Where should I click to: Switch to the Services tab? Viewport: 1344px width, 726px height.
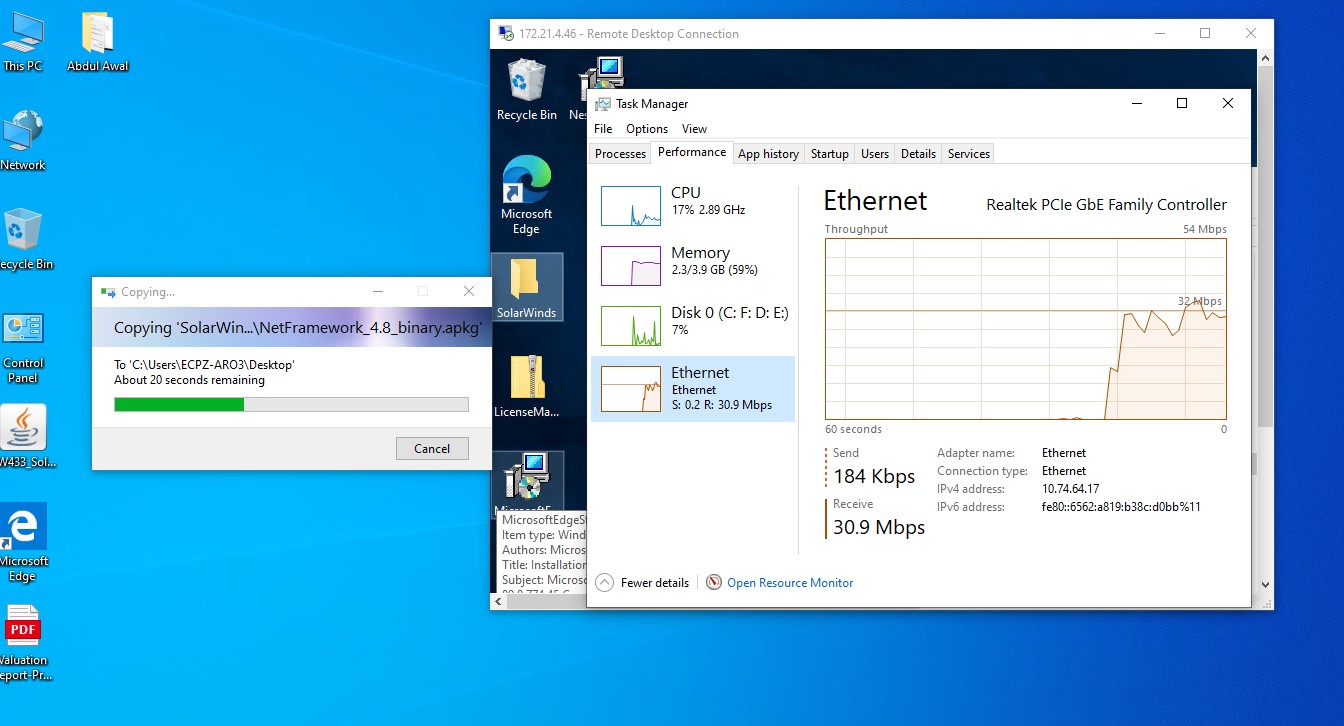click(969, 154)
